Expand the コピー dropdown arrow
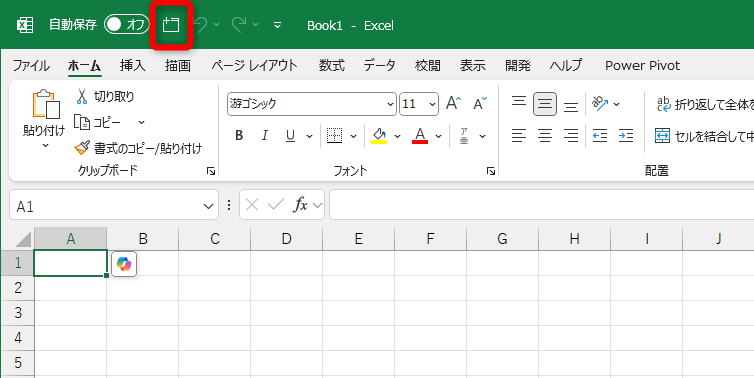 coord(141,123)
